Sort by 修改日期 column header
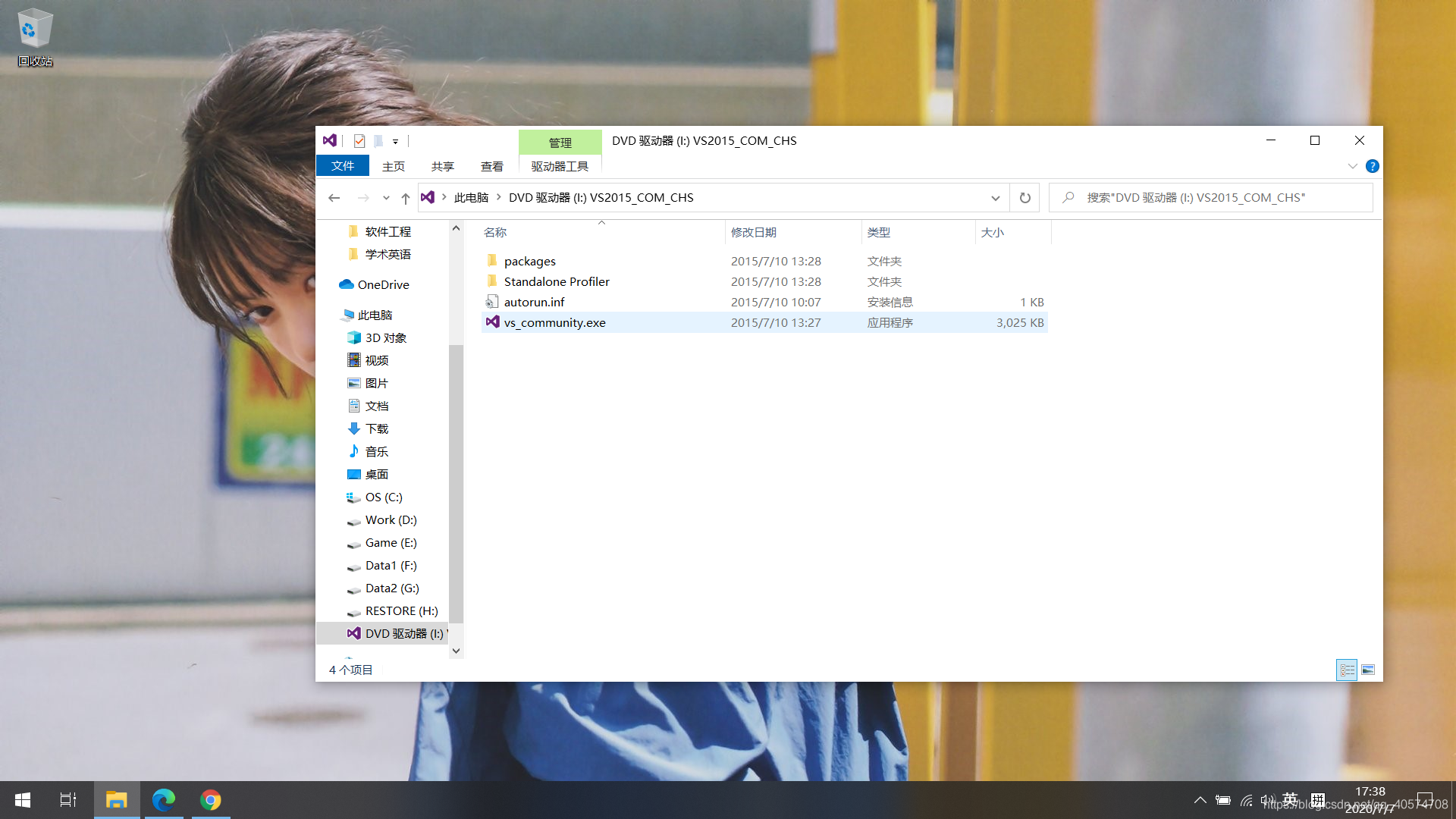1456x819 pixels. (x=753, y=233)
